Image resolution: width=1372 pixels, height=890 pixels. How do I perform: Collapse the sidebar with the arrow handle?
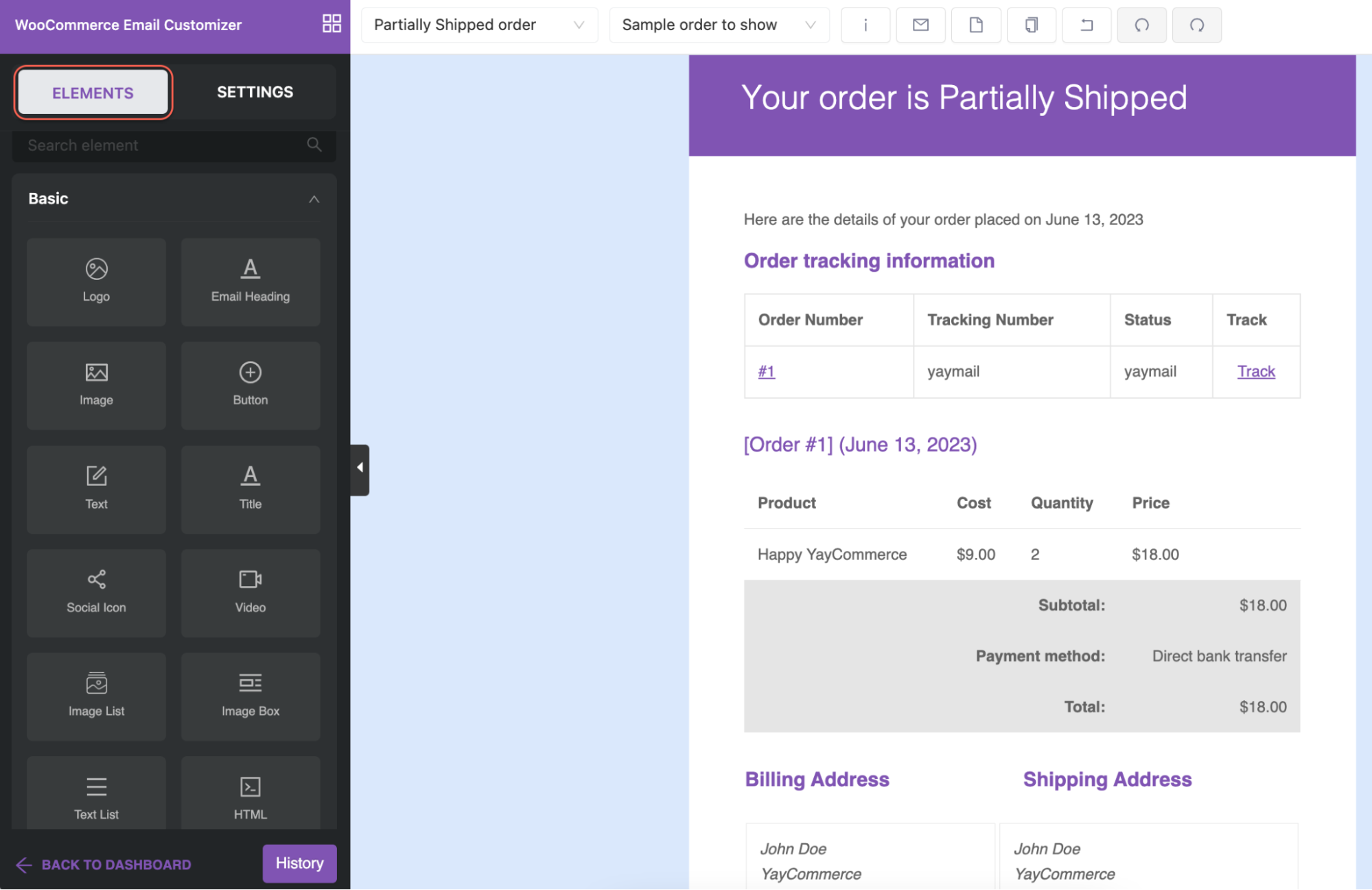click(x=360, y=470)
